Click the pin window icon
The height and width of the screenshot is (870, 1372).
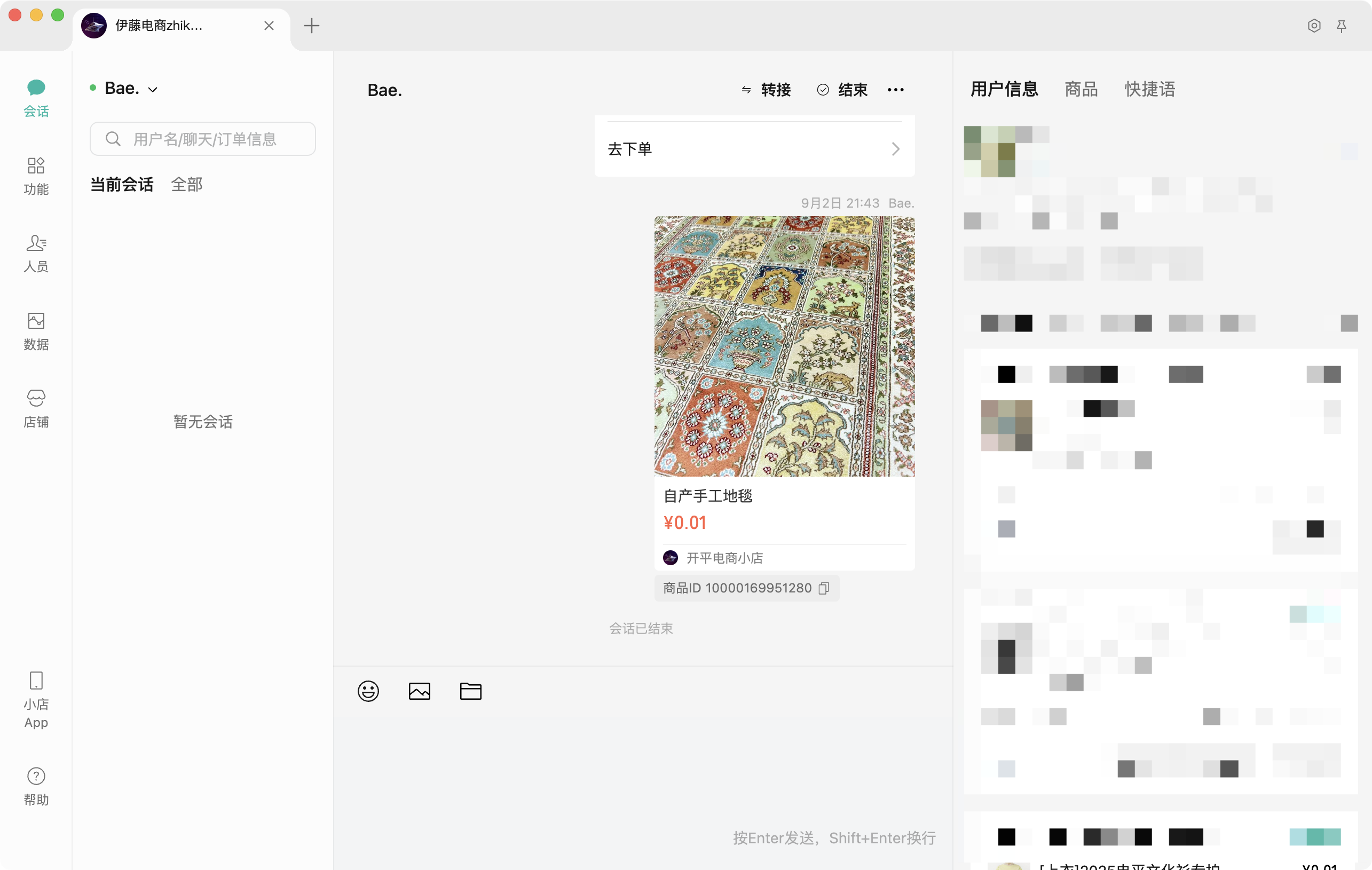pyautogui.click(x=1341, y=26)
